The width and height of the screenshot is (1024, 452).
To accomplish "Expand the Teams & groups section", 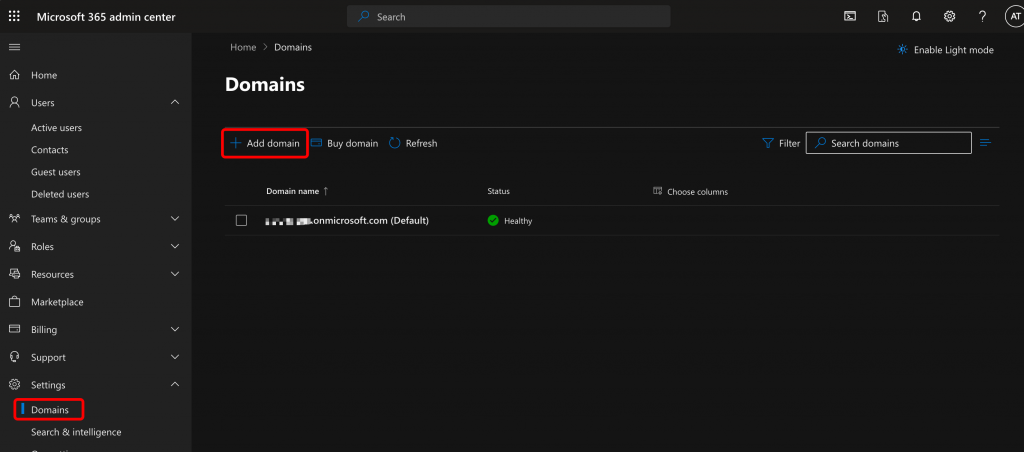I will tap(175, 219).
